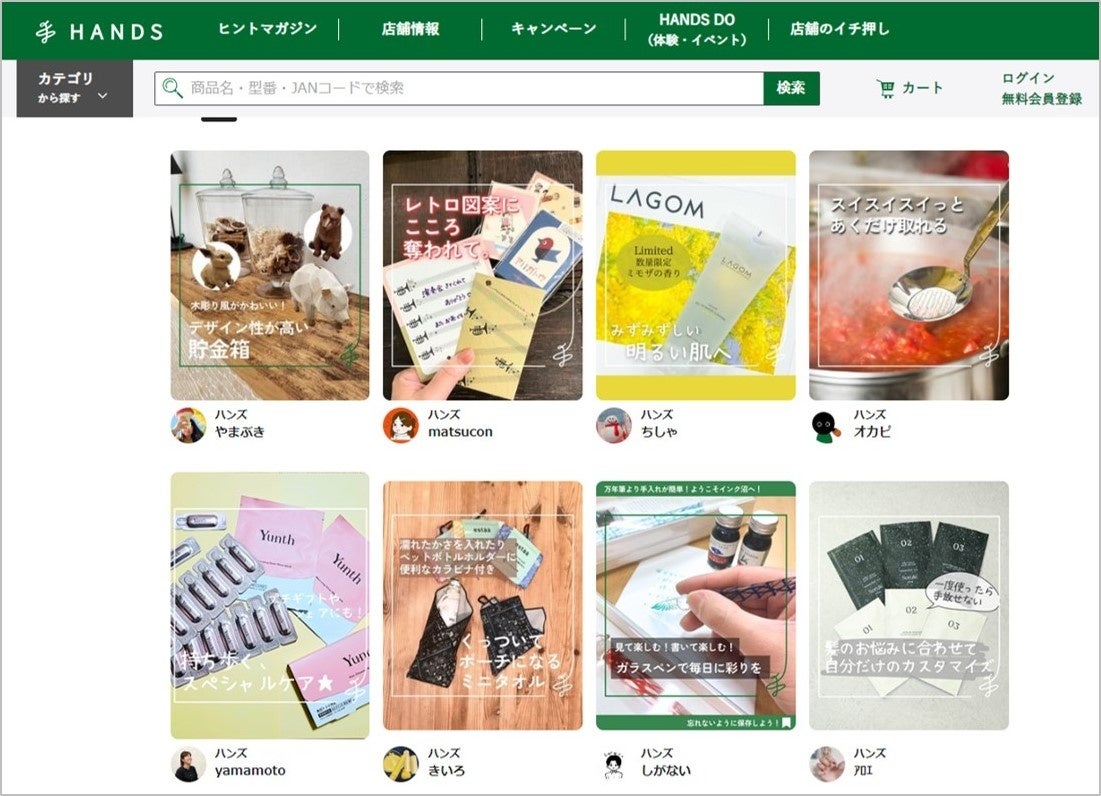Viewport: 1101px width, 796px height.
Task: Open オカピ's profile avatar
Action: [x=826, y=425]
